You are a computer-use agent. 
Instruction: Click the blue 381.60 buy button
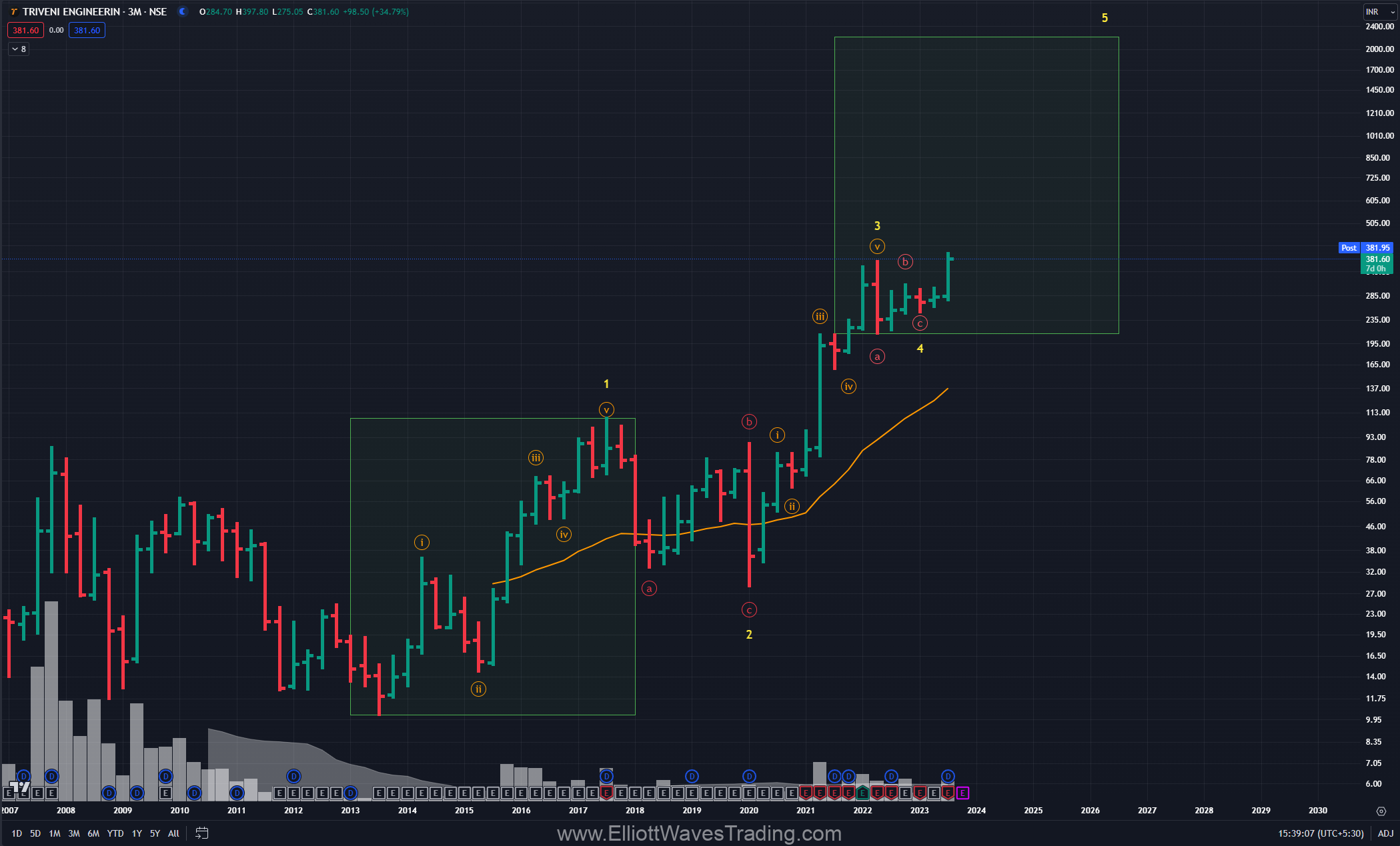(87, 30)
